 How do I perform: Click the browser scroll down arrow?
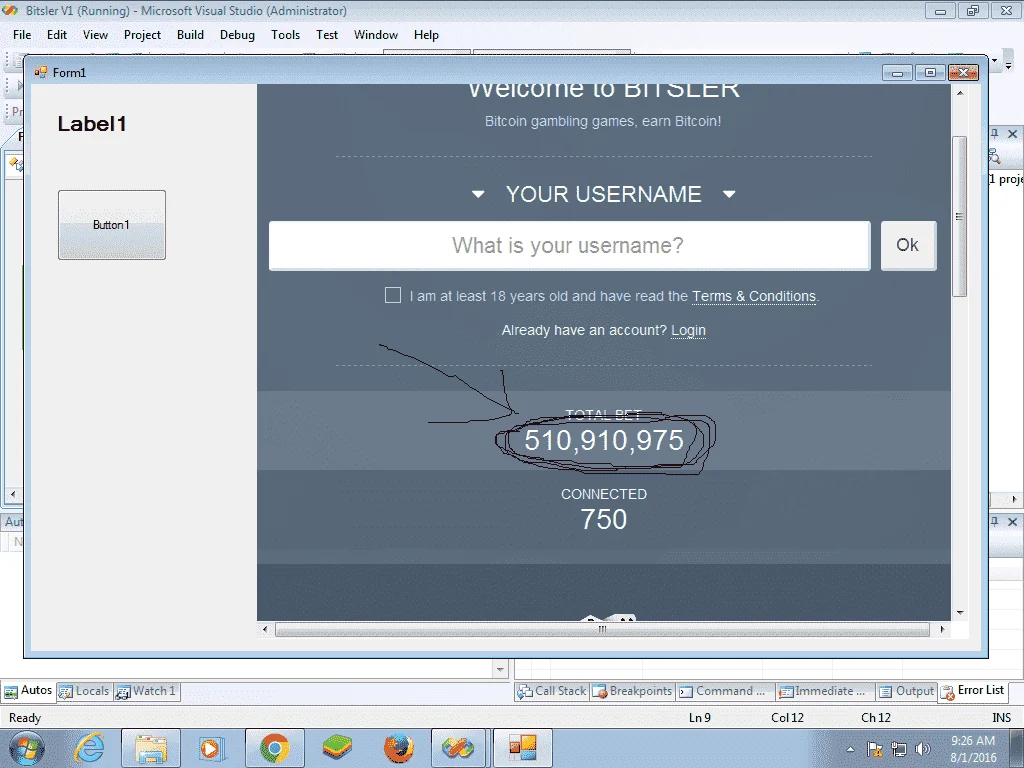point(959,613)
